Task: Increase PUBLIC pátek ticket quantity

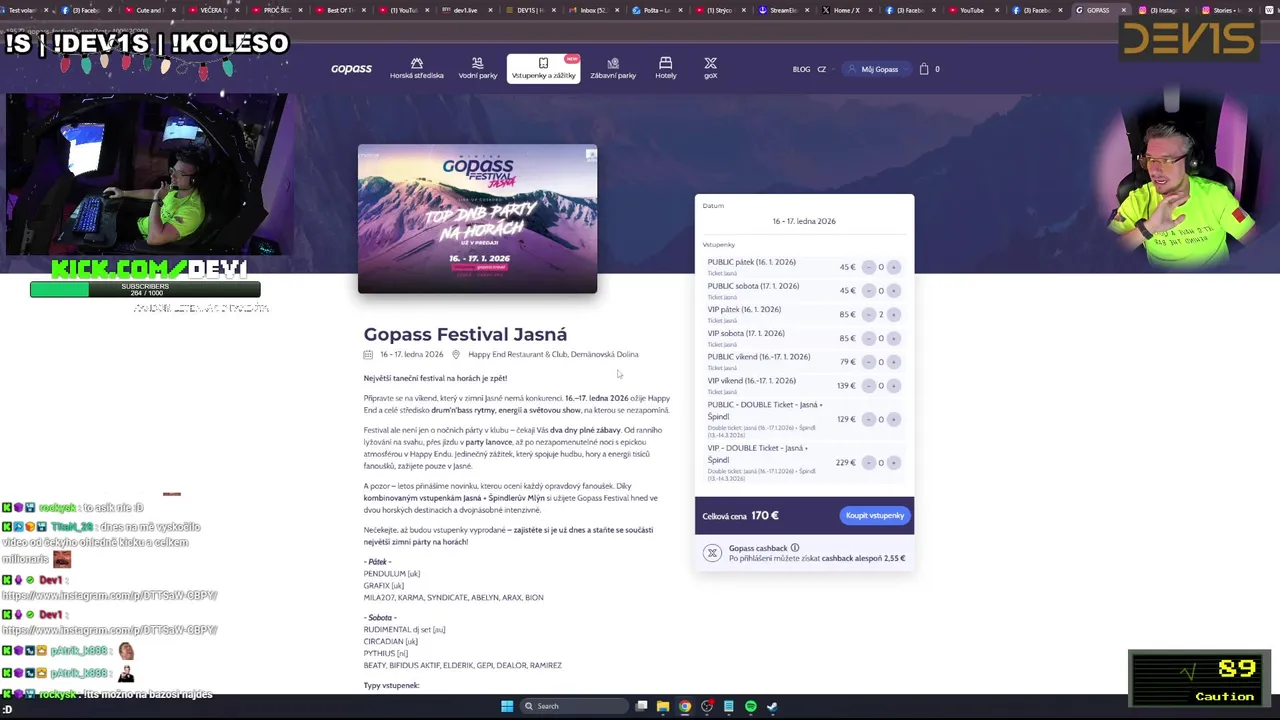Action: pyautogui.click(x=894, y=267)
